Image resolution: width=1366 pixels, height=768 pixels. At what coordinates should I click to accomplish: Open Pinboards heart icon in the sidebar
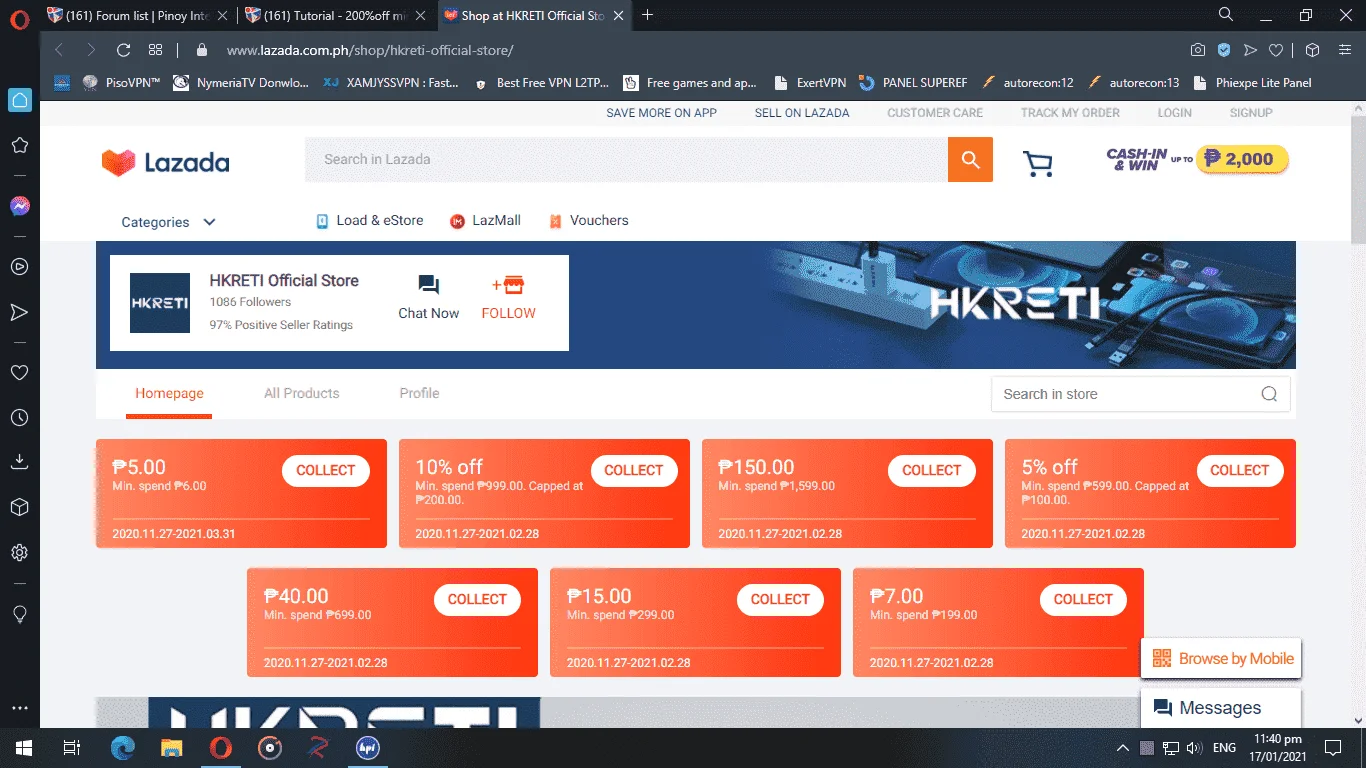(x=19, y=372)
